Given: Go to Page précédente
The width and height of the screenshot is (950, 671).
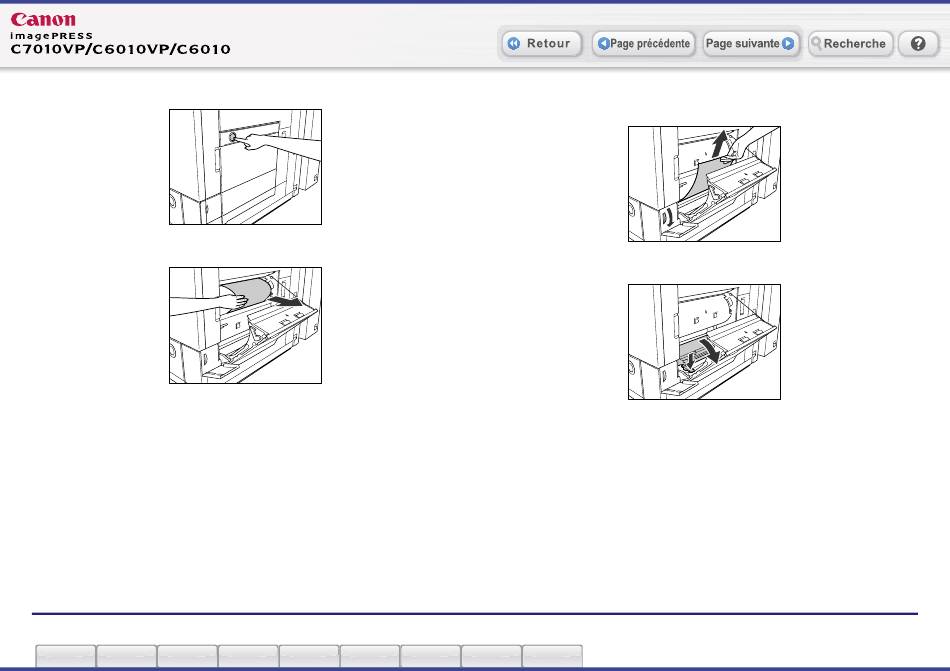Looking at the screenshot, I should 643,44.
